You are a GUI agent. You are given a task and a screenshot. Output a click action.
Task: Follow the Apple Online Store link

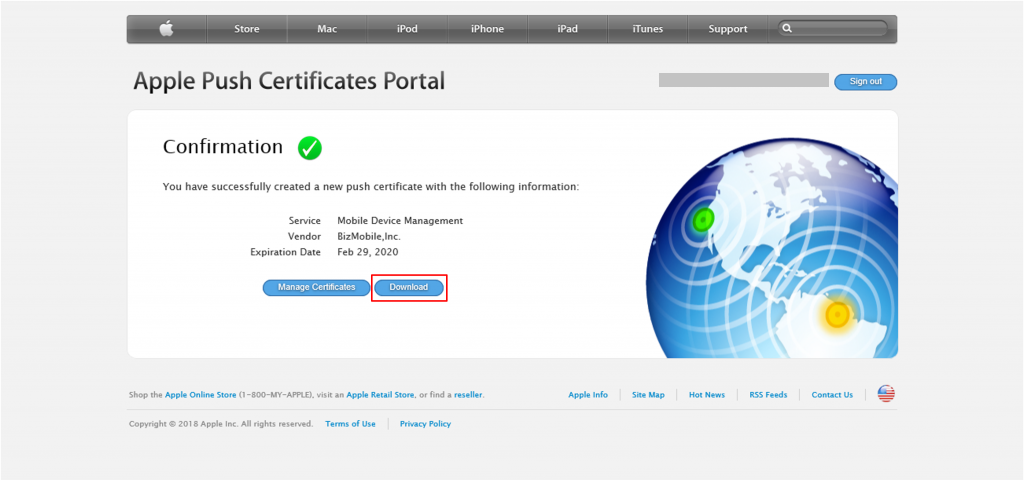coord(200,395)
